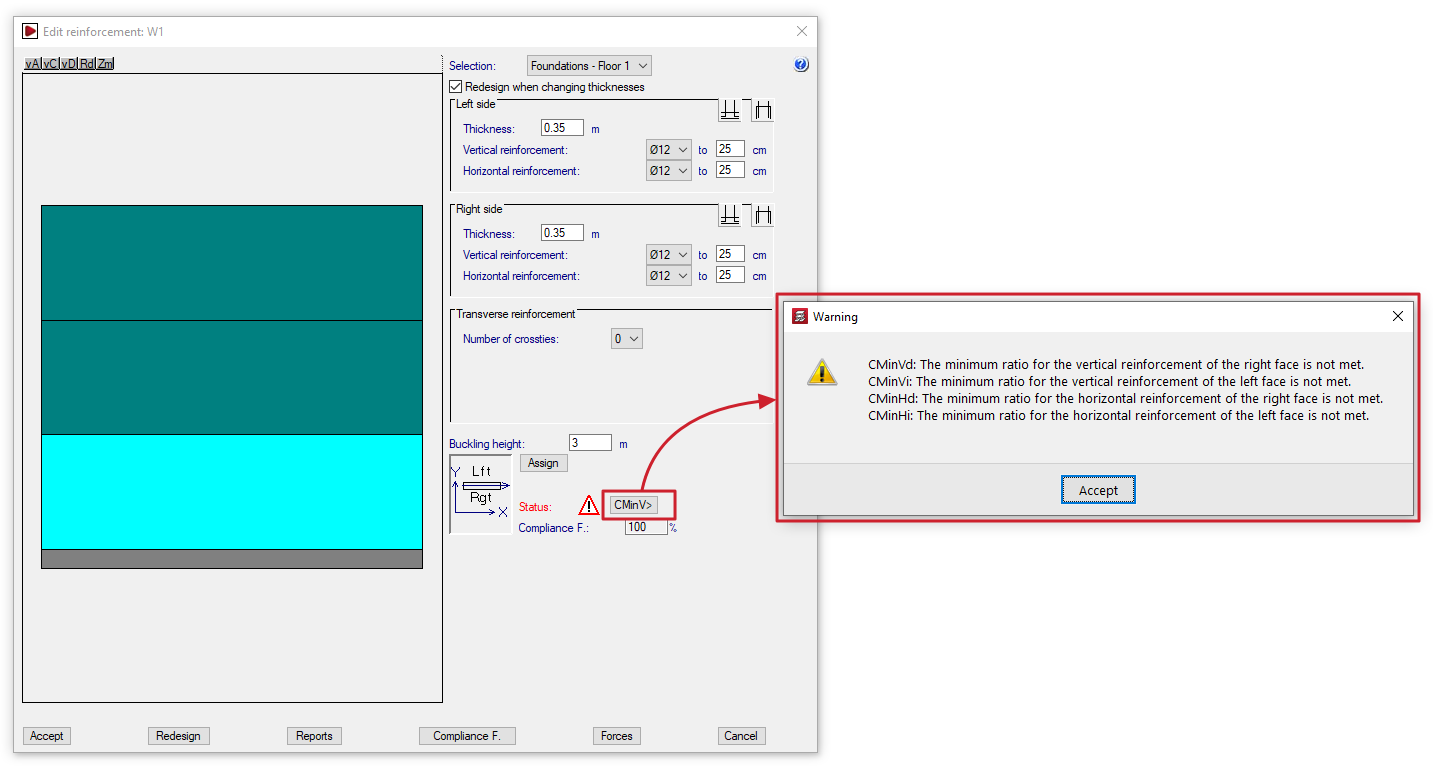The width and height of the screenshot is (1433, 783).
Task: Click the Right side Thickness input field
Action: coord(562,233)
